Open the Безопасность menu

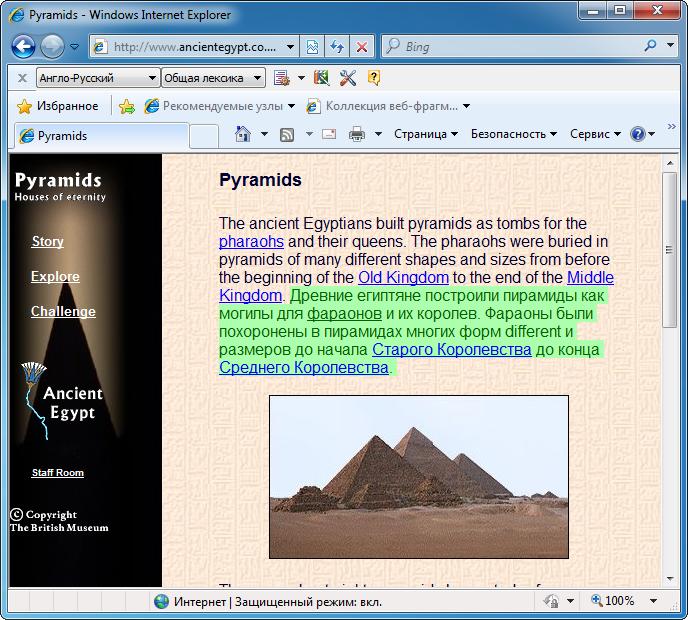(x=514, y=134)
